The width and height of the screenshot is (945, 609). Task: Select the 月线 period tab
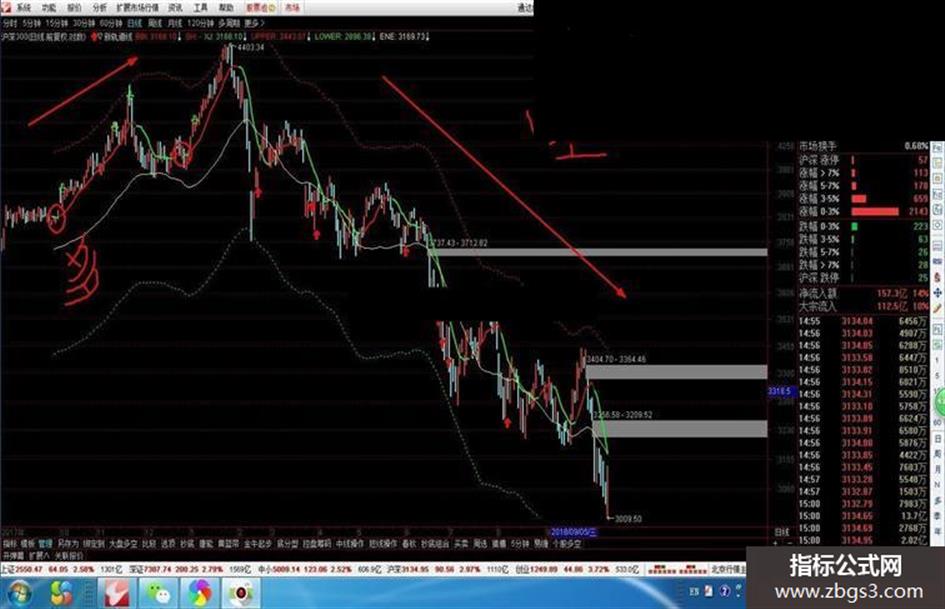point(175,24)
